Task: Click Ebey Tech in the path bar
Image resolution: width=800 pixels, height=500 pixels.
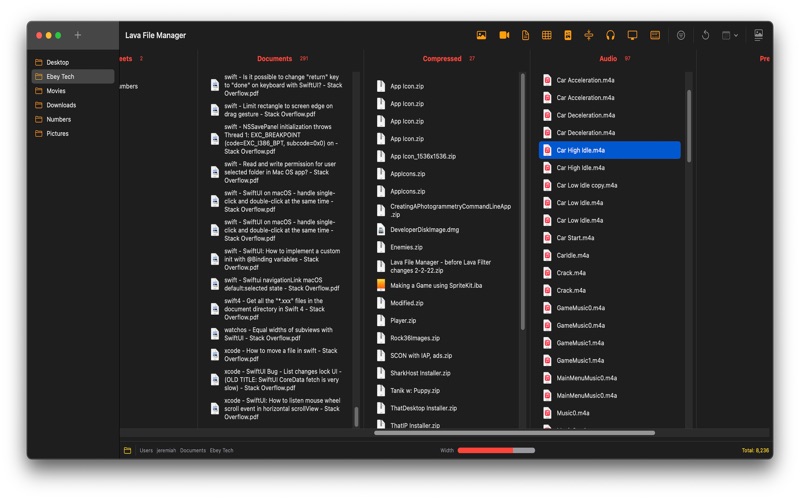Action: (x=221, y=451)
